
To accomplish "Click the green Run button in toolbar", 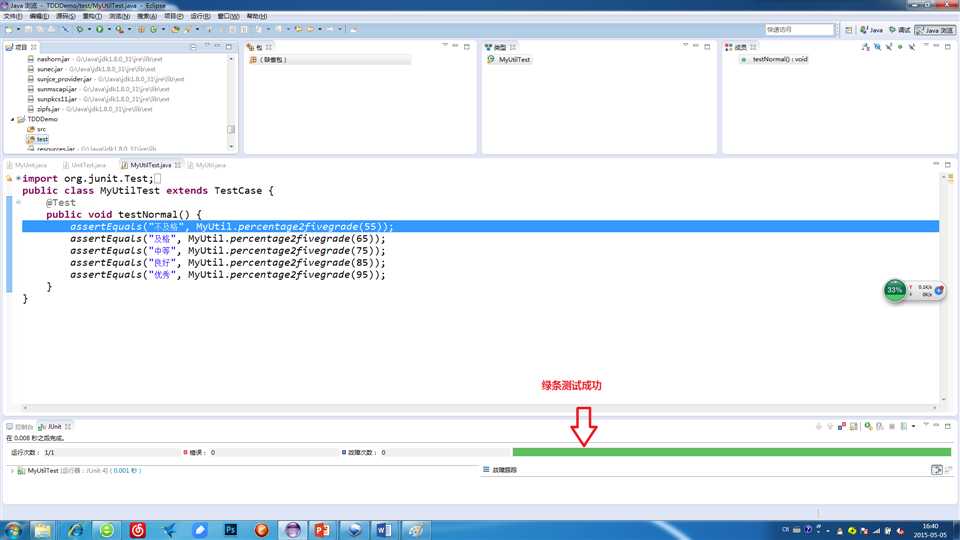I will [99, 29].
